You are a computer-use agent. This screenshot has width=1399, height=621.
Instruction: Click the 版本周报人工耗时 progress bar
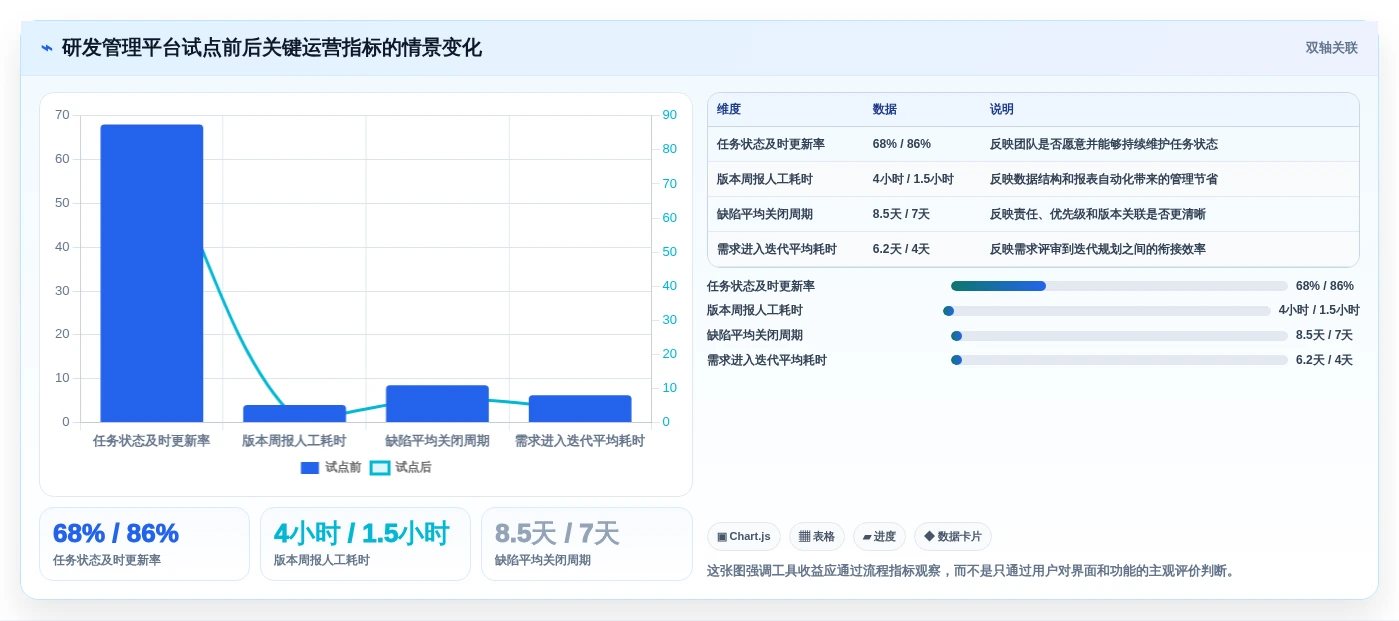[x=1107, y=311]
